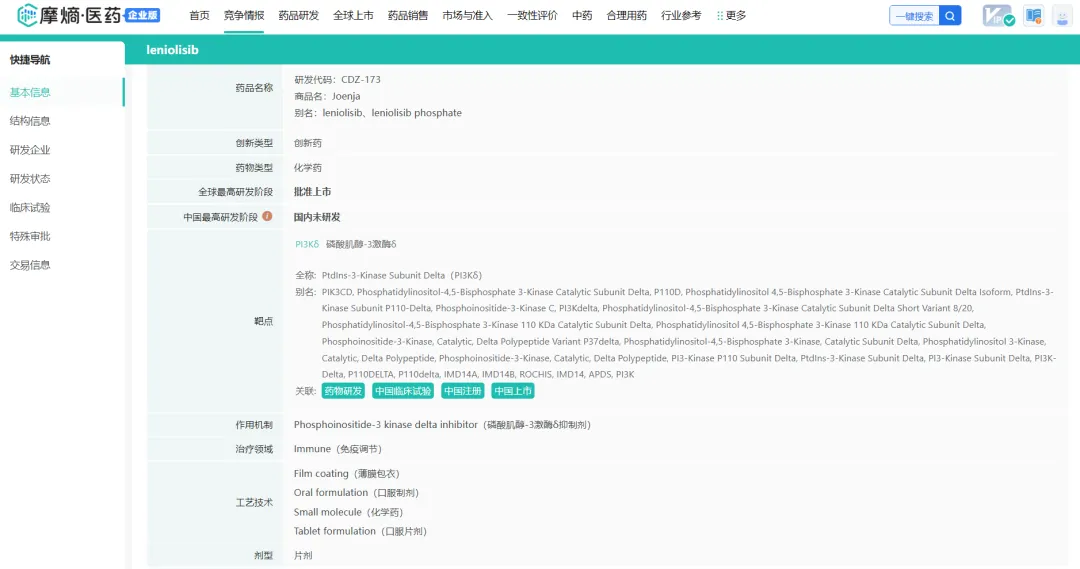The width and height of the screenshot is (1080, 569).
Task: Open the VIP membership badge icon
Action: point(997,16)
